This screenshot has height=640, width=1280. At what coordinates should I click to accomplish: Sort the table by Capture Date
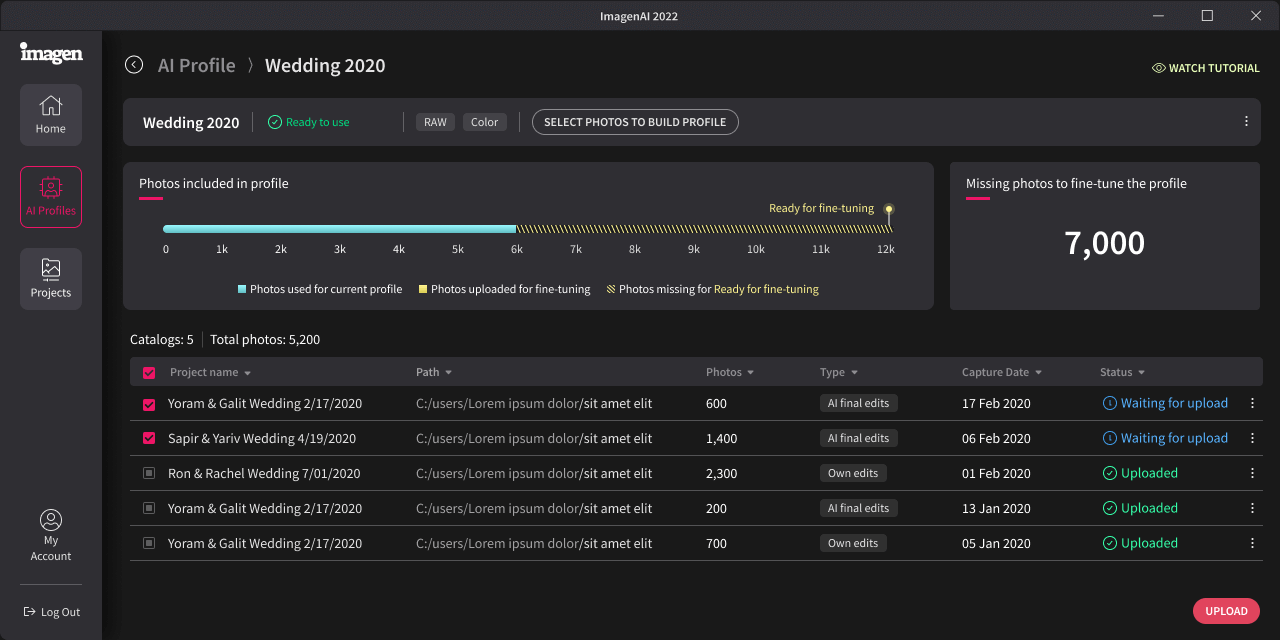[x=1002, y=372]
